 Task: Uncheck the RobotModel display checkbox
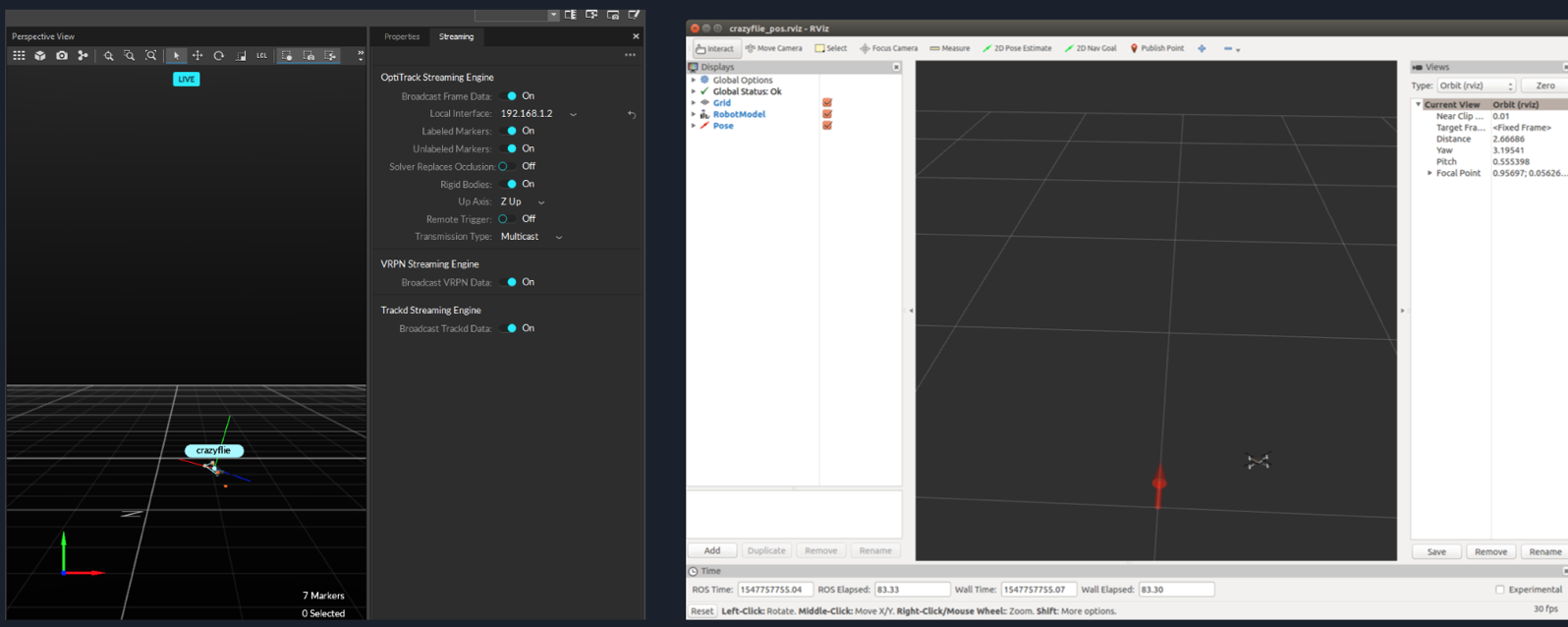click(x=827, y=114)
